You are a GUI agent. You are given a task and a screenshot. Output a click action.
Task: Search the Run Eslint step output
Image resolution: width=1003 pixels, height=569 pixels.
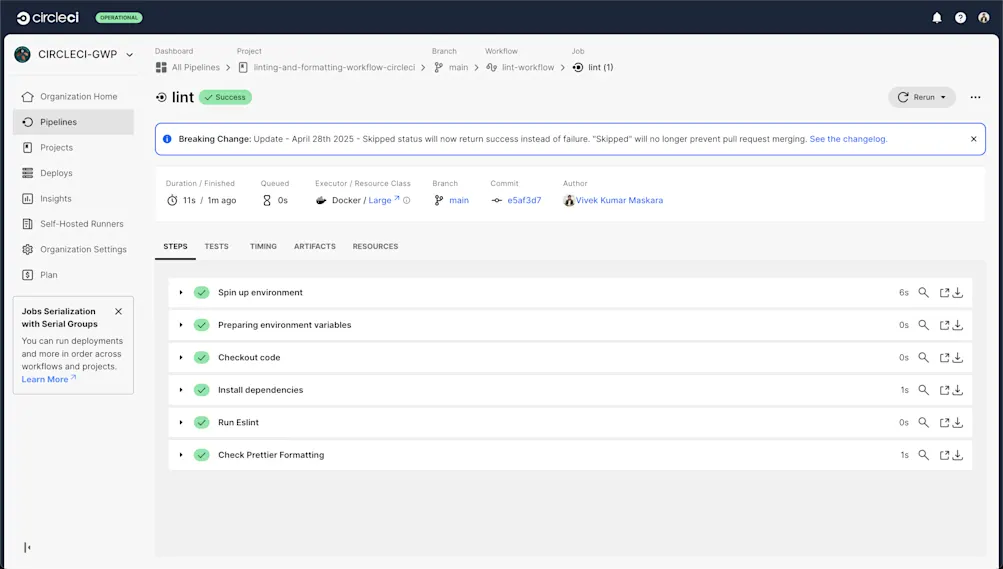923,423
